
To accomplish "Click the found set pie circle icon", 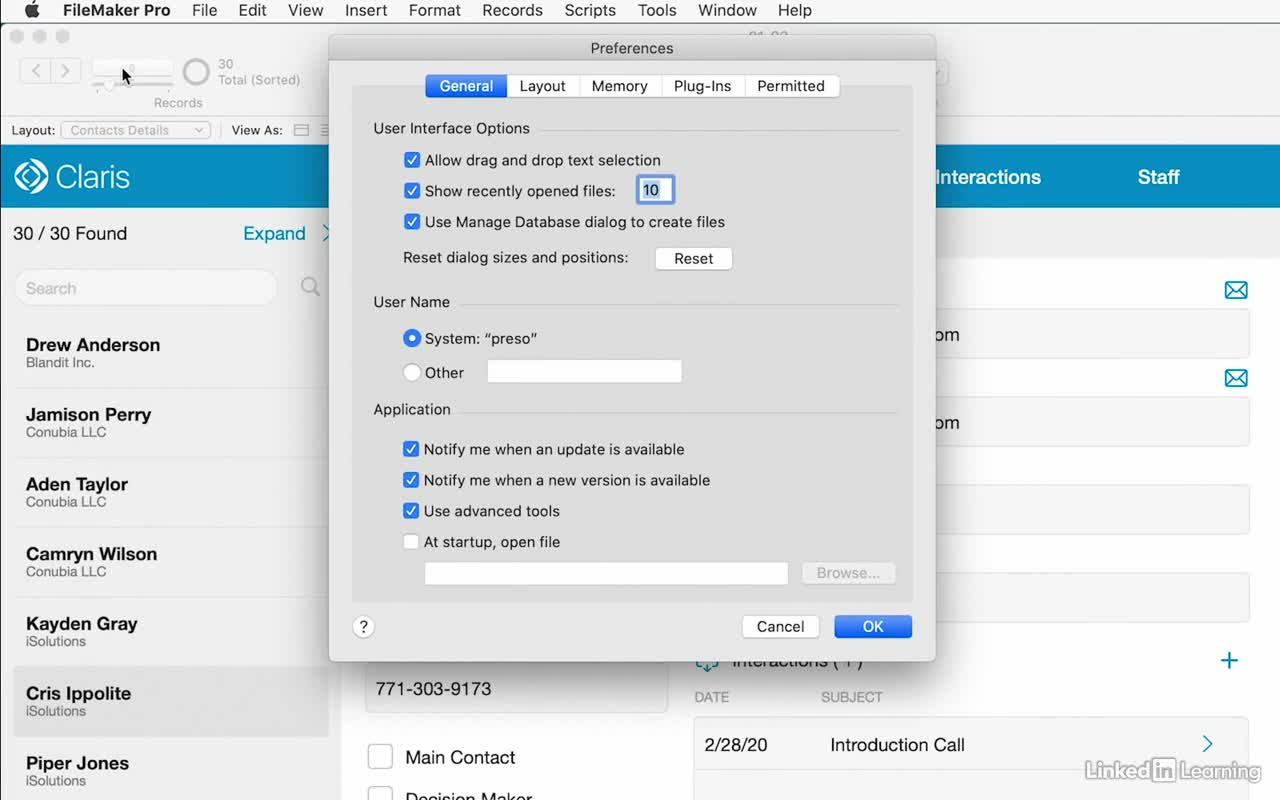I will pos(197,72).
